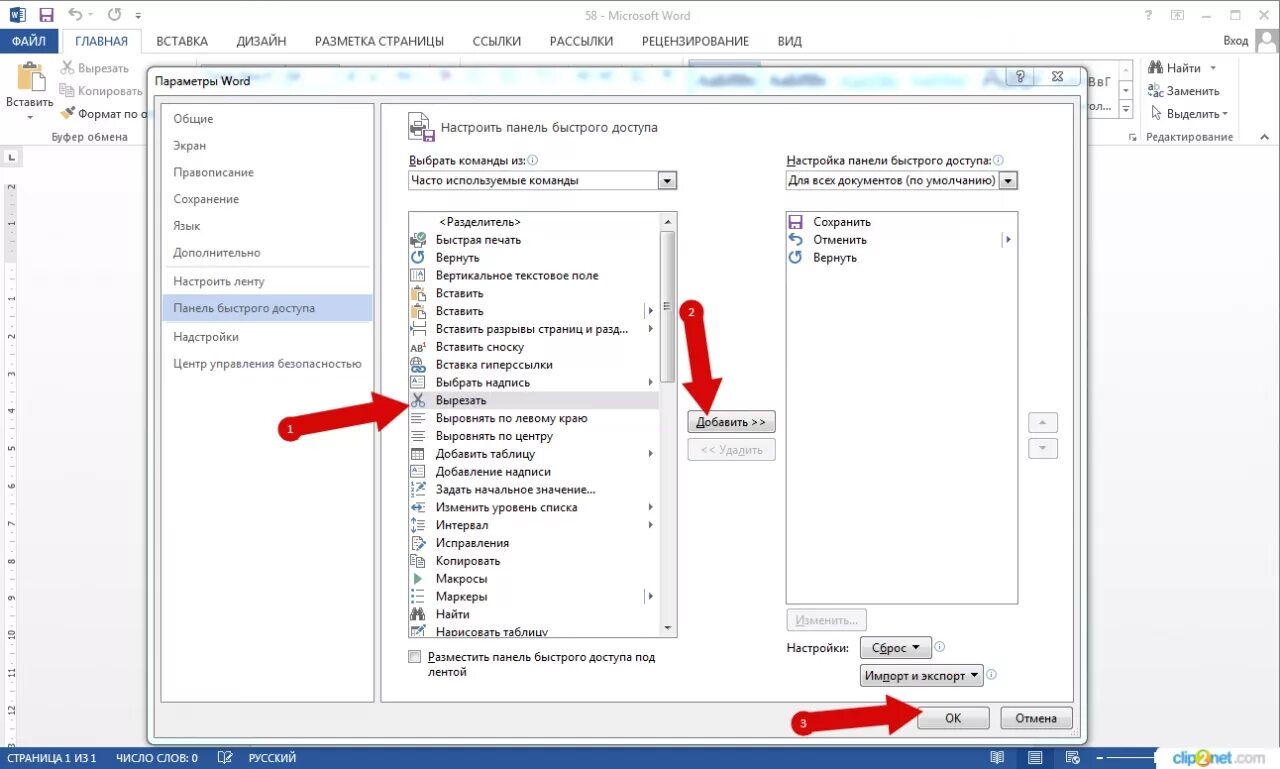Click the Redo icon next to 'Вернуть' in the right list

coord(796,258)
